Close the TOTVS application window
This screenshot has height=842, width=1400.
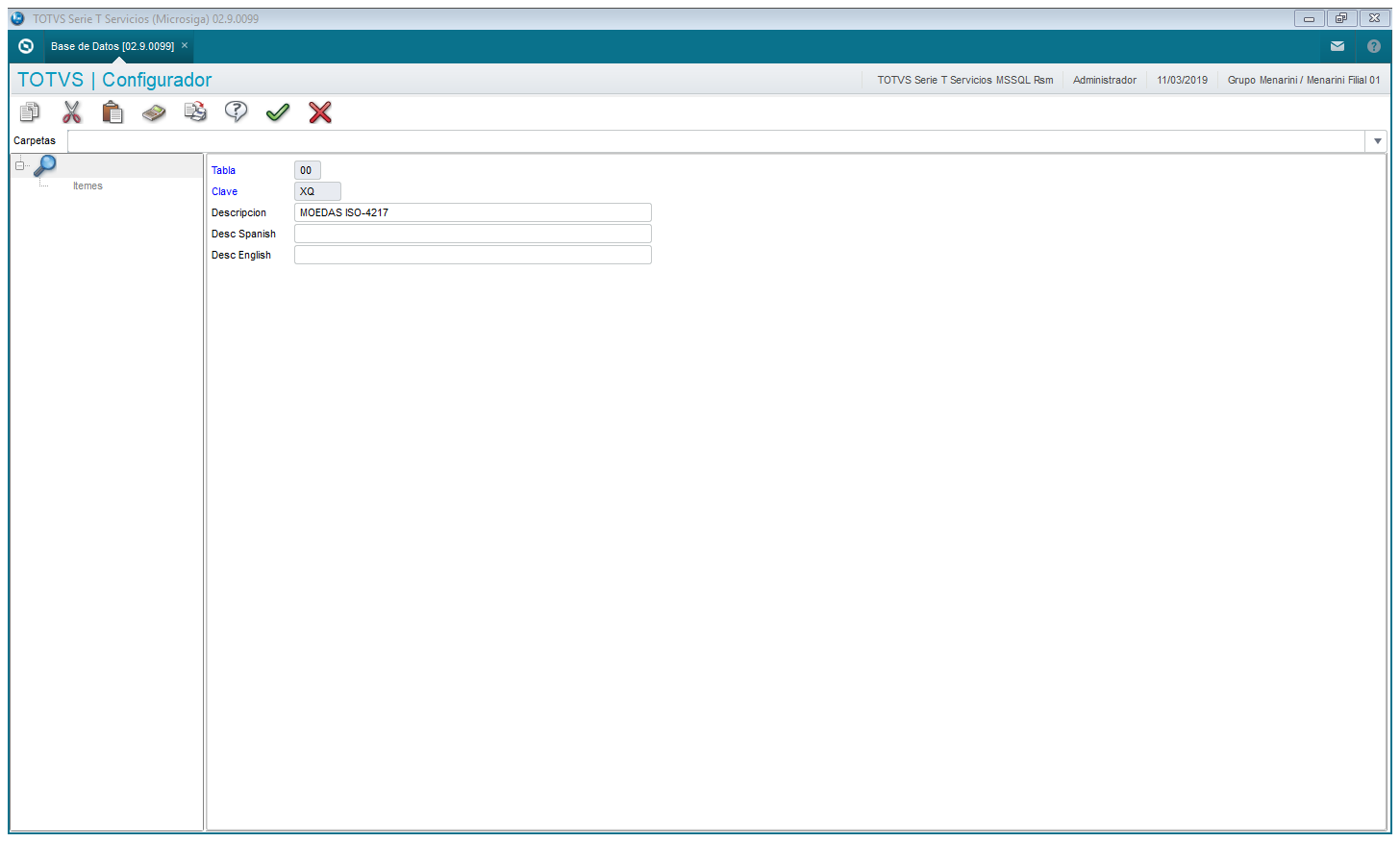pos(1374,18)
